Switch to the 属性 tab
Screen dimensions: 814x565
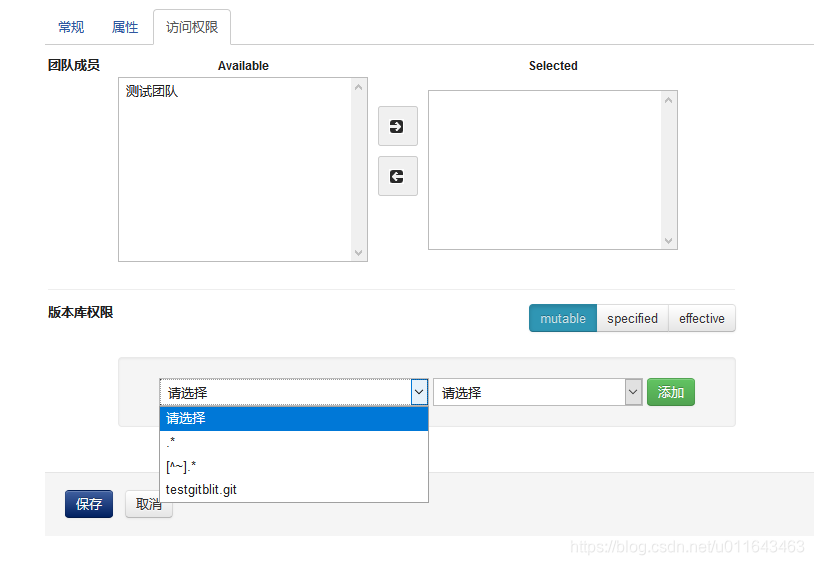pyautogui.click(x=125, y=27)
